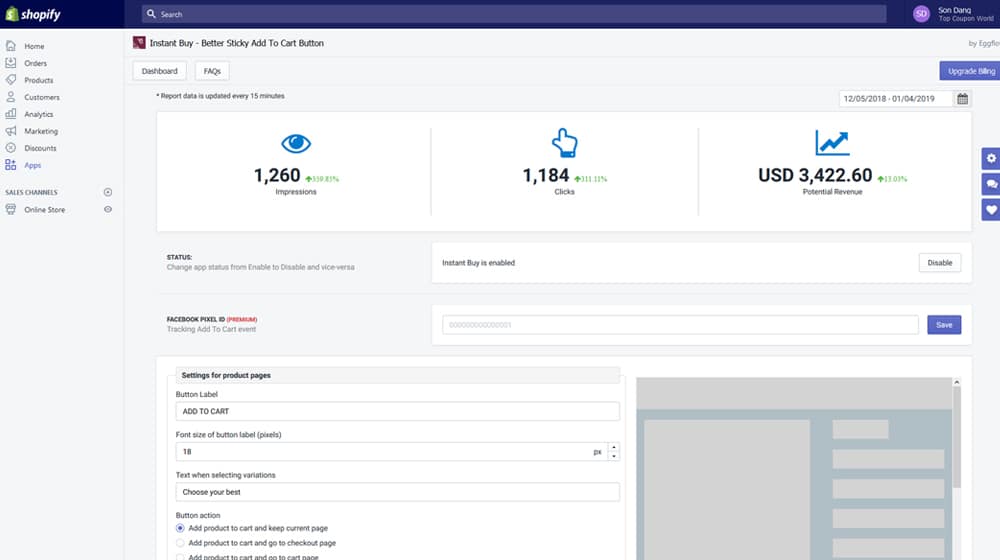
Task: Focus the Search field
Action: pyautogui.click(x=514, y=13)
